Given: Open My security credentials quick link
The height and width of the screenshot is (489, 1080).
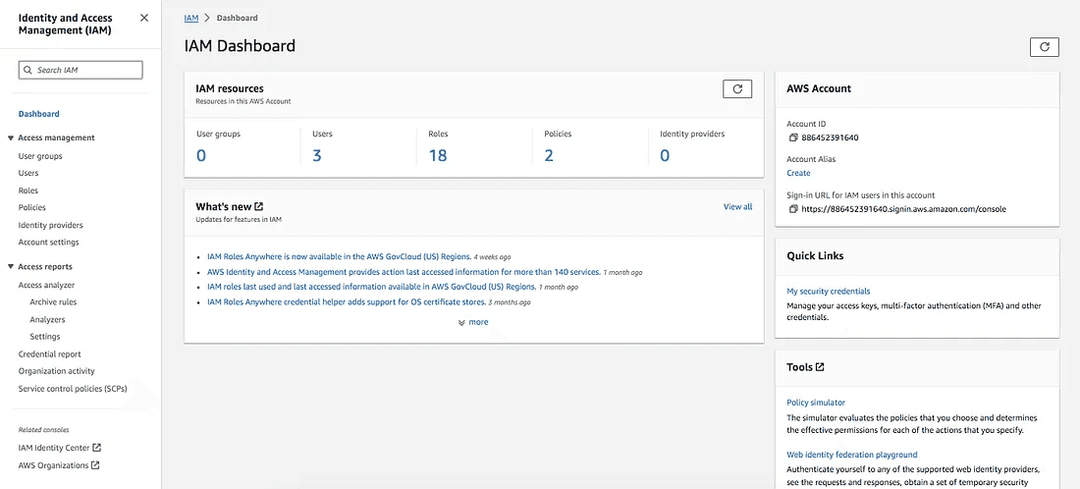Looking at the screenshot, I should pos(828,291).
